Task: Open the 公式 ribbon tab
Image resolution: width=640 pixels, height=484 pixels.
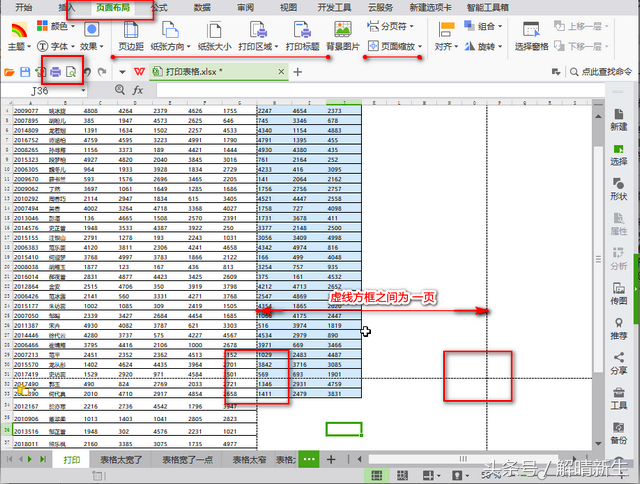Action: 159,7
